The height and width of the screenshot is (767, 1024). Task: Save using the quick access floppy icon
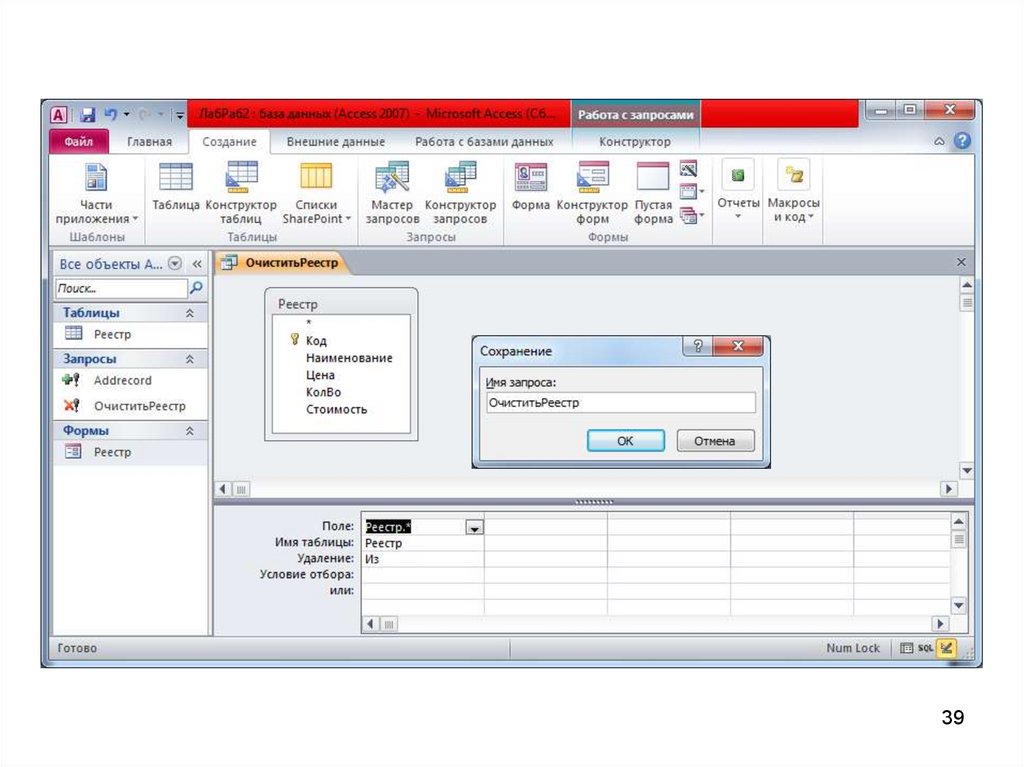(87, 115)
